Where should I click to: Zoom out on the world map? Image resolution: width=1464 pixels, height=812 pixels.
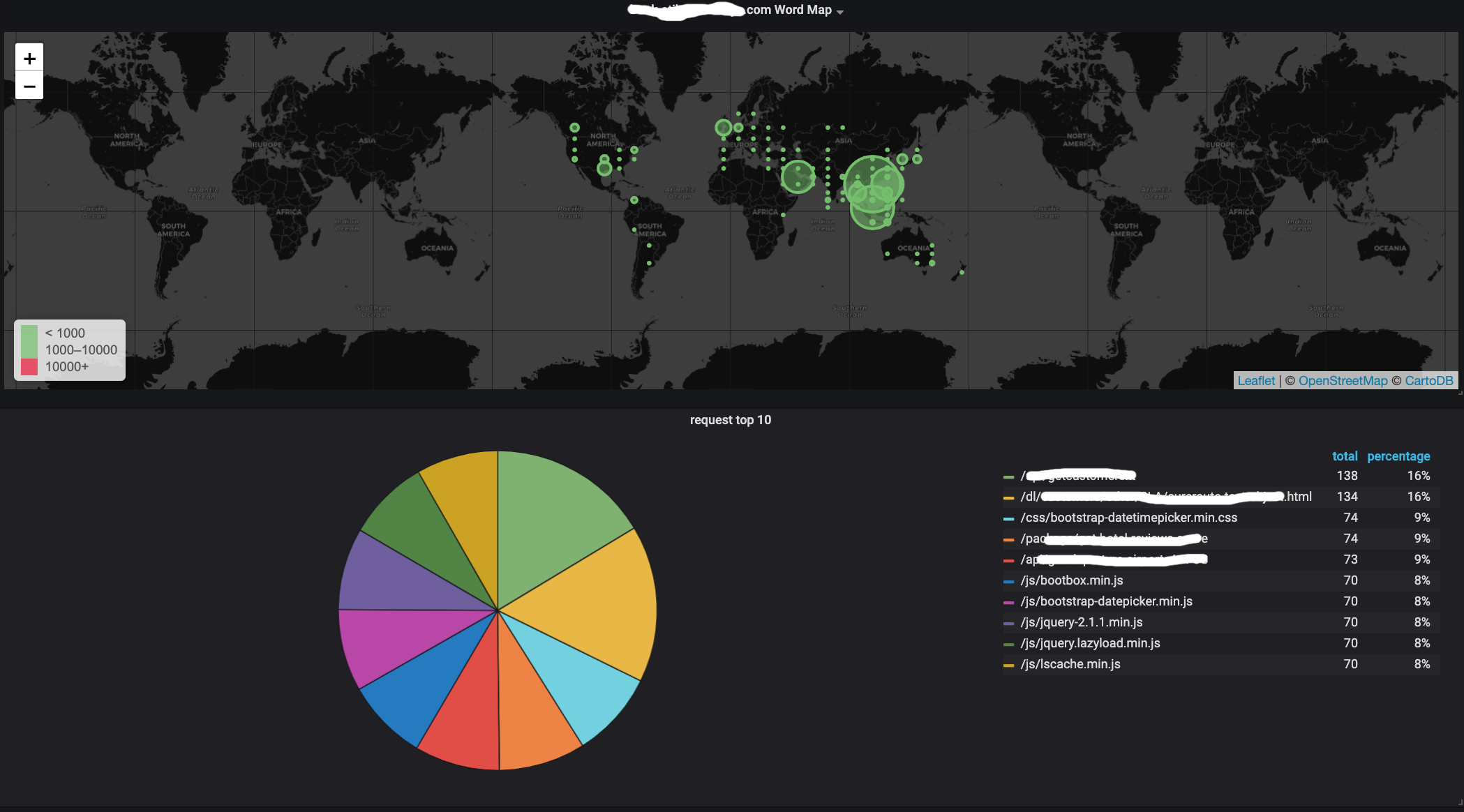(x=29, y=87)
